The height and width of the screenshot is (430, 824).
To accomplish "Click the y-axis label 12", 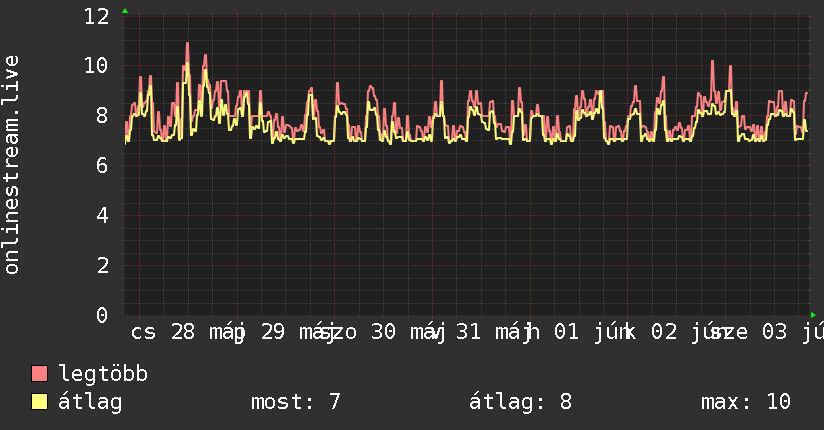I will pyautogui.click(x=96, y=16).
